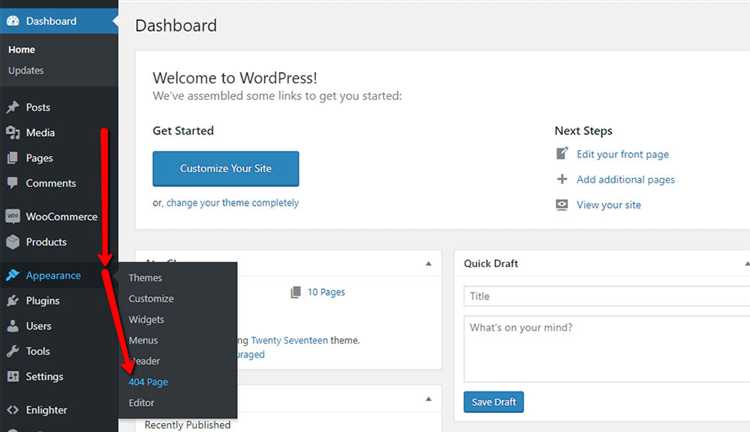Screen dimensions: 750x432
Task: Collapse the At a Glance panel arrow
Action: click(428, 264)
